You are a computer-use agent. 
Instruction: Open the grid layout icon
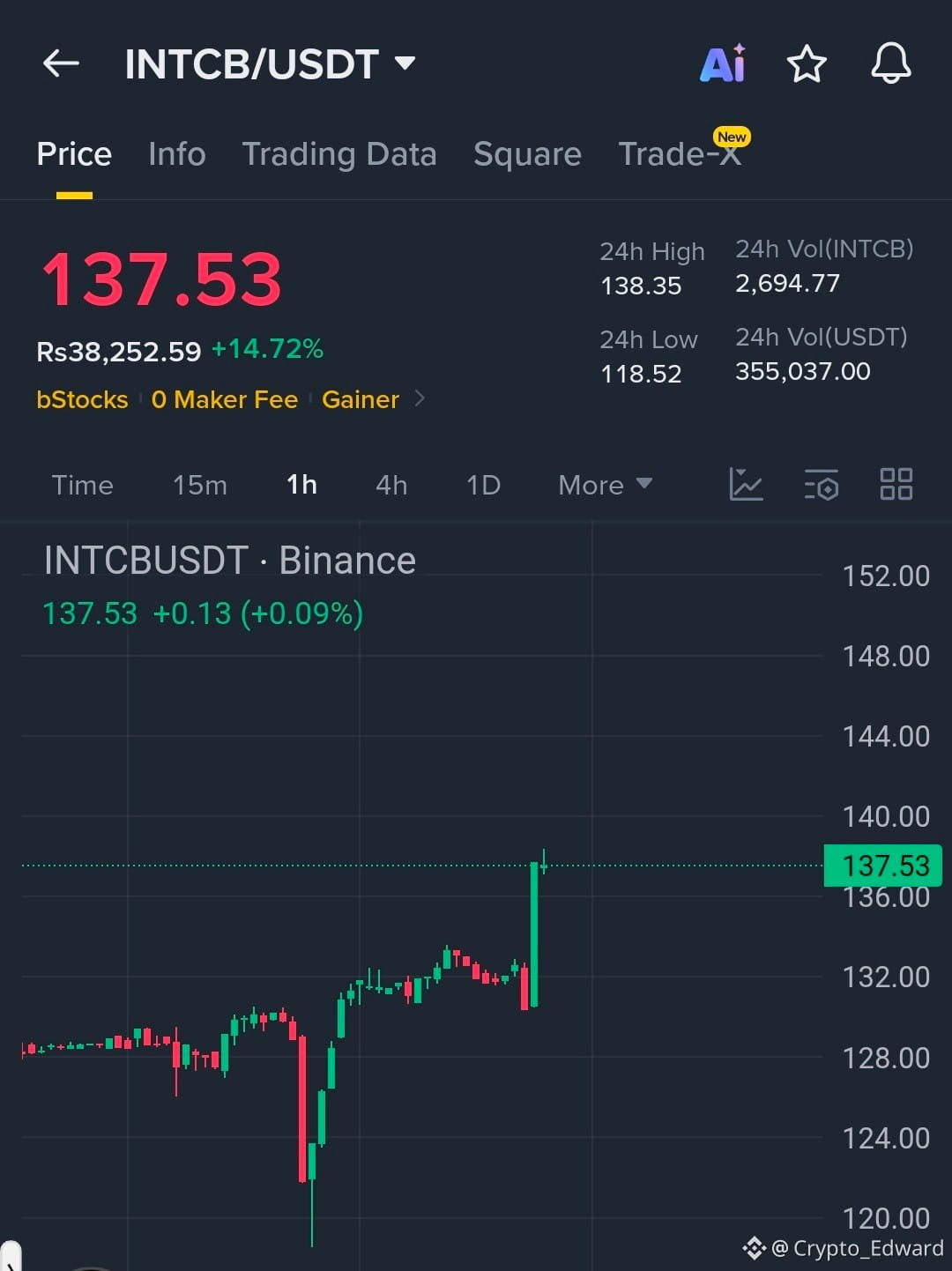896,484
